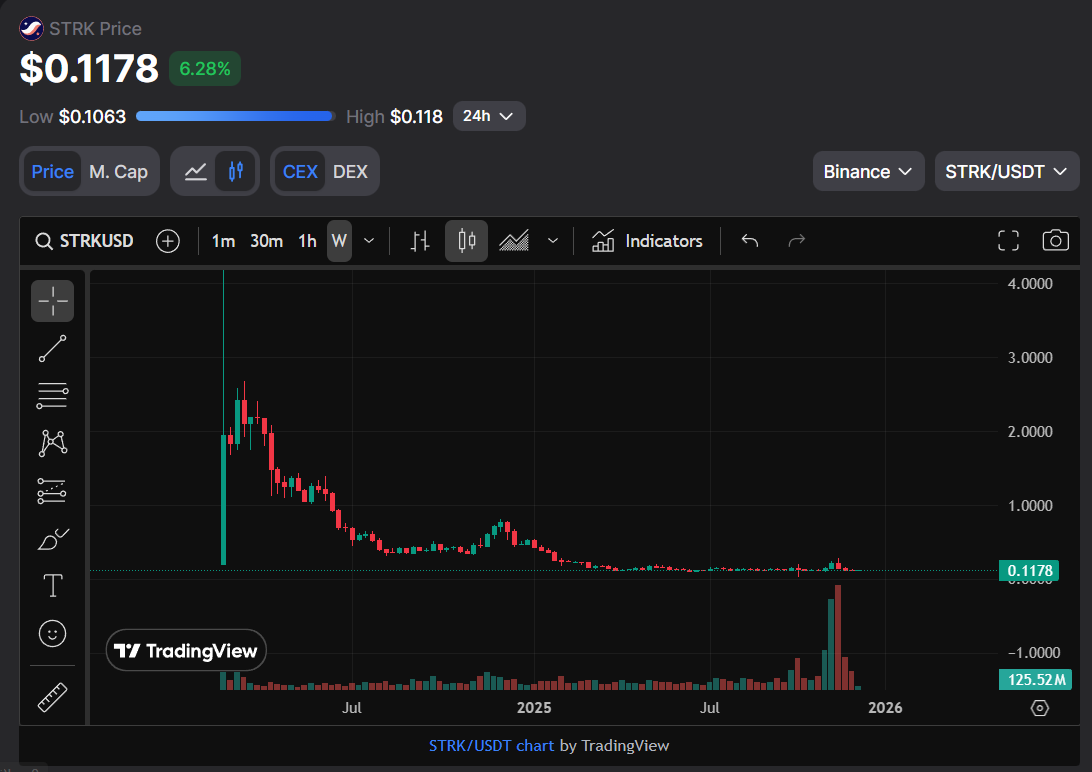Open the Indicators menu
The width and height of the screenshot is (1092, 772).
647,241
